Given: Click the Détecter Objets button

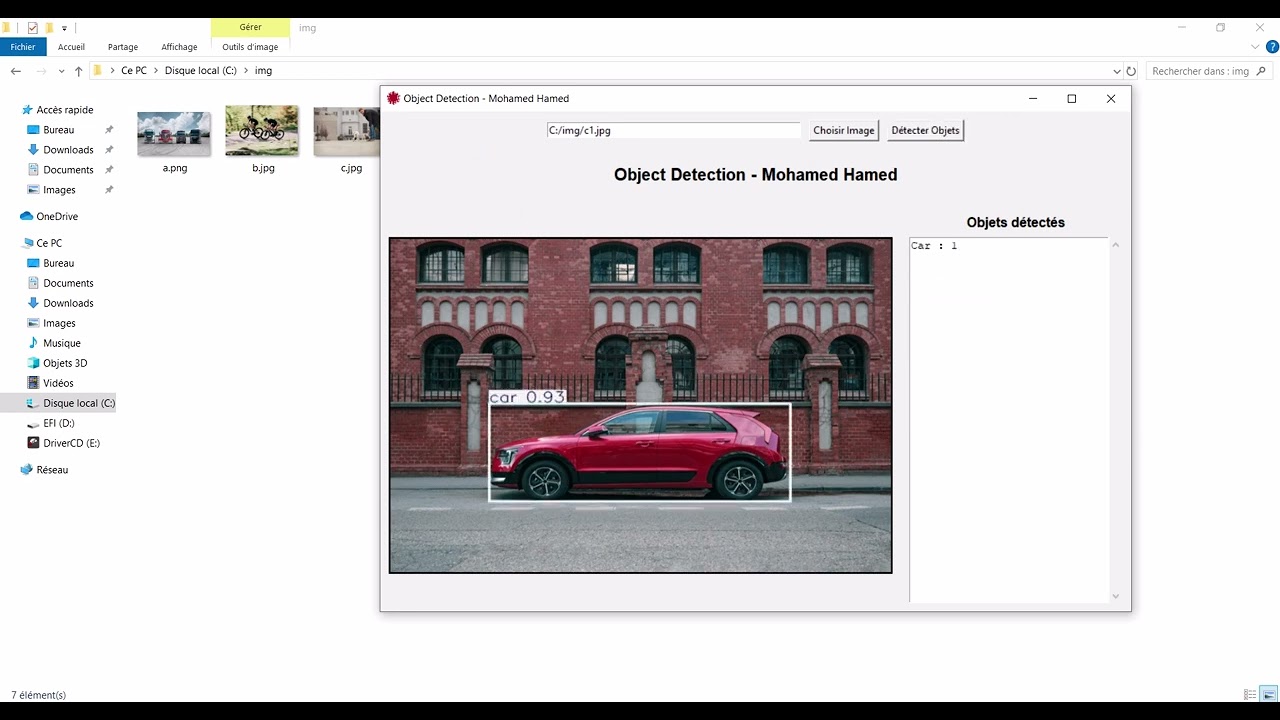Looking at the screenshot, I should [x=925, y=130].
